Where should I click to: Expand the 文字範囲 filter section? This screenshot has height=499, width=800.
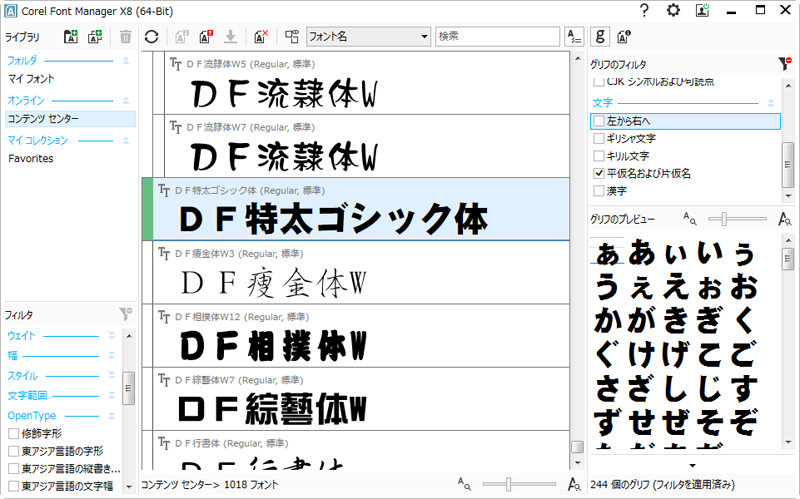(x=112, y=395)
